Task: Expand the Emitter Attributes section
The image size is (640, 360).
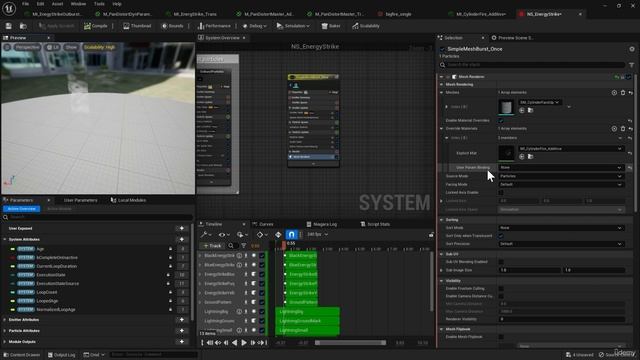Action: click(5, 320)
